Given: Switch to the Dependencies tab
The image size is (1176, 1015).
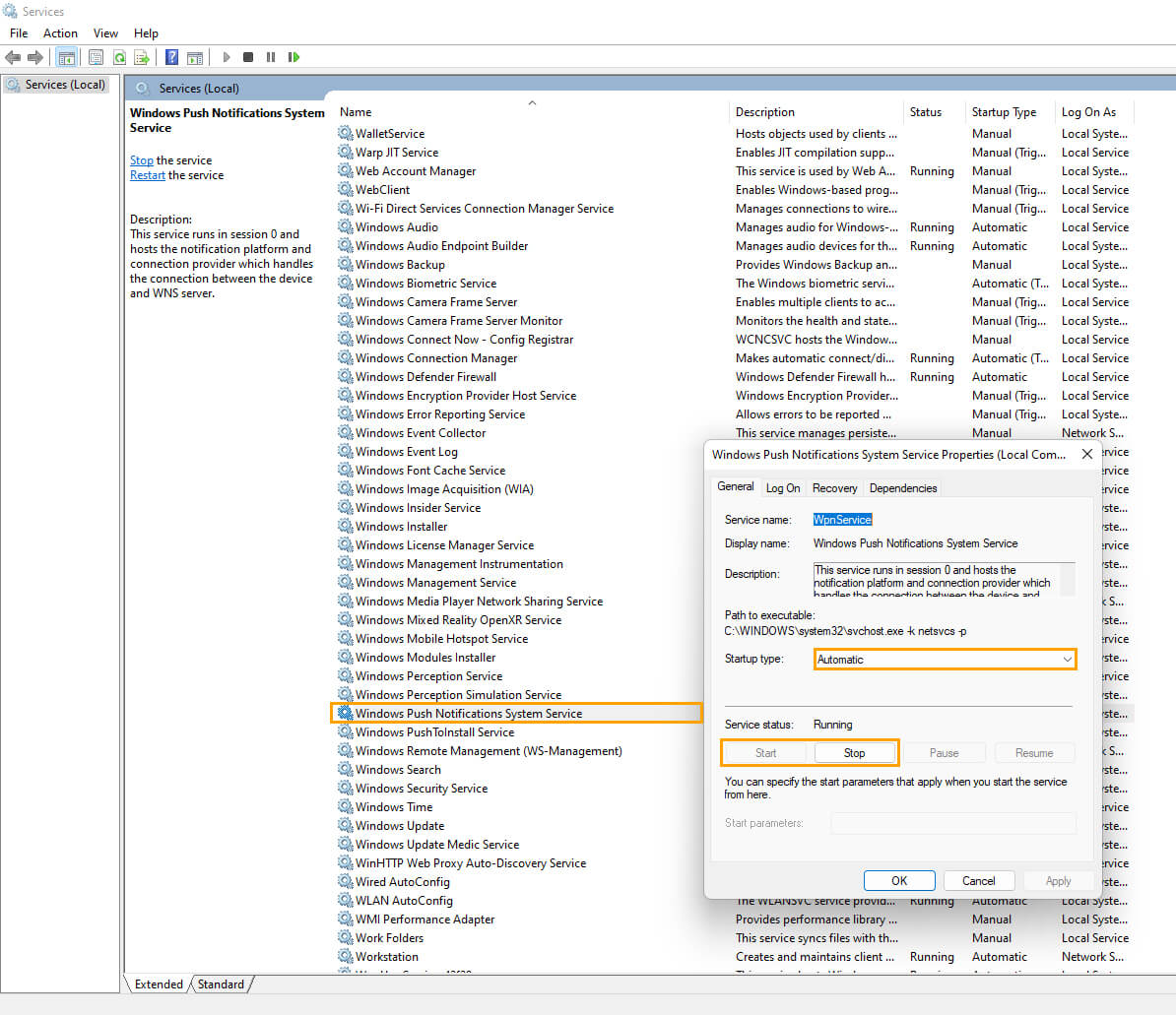Looking at the screenshot, I should (x=903, y=488).
